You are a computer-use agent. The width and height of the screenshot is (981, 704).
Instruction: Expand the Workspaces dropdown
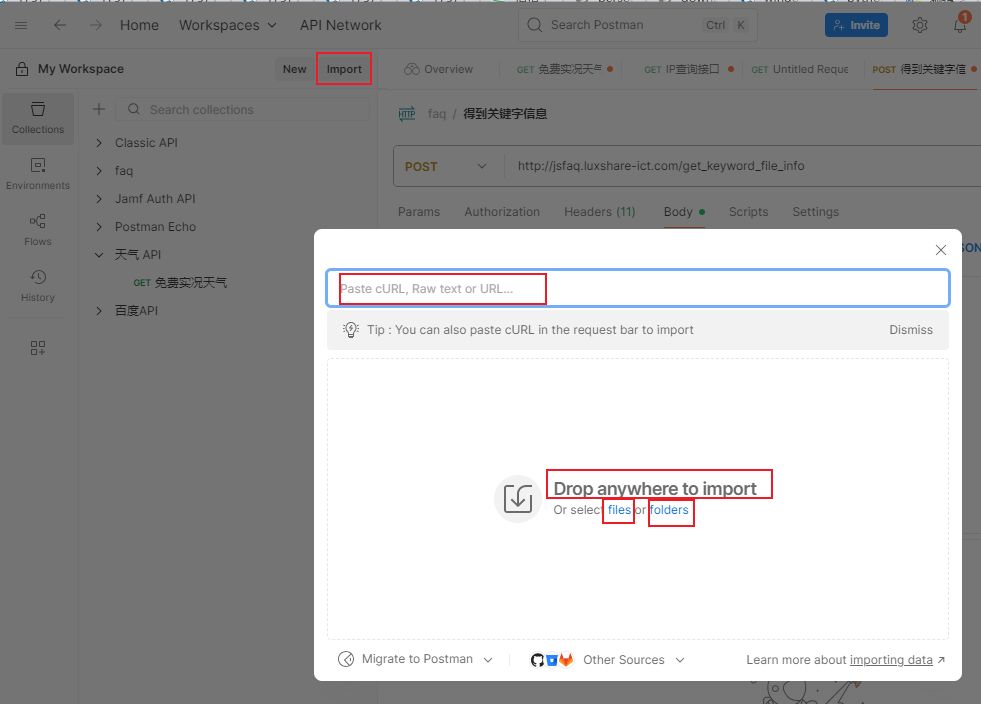(x=227, y=25)
